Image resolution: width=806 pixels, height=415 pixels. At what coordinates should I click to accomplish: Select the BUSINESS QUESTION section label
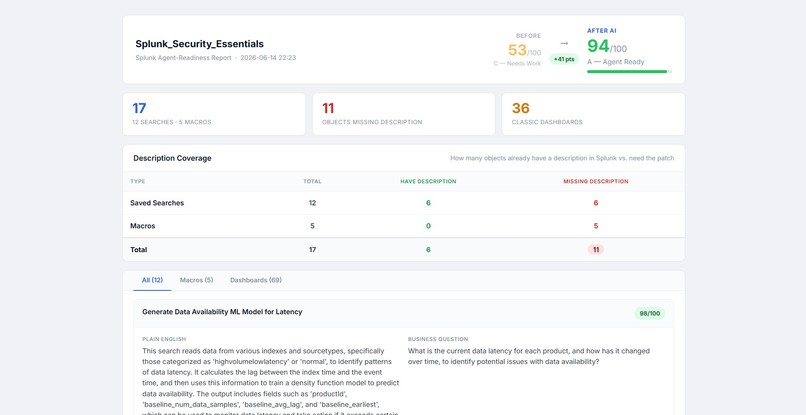[x=438, y=339]
